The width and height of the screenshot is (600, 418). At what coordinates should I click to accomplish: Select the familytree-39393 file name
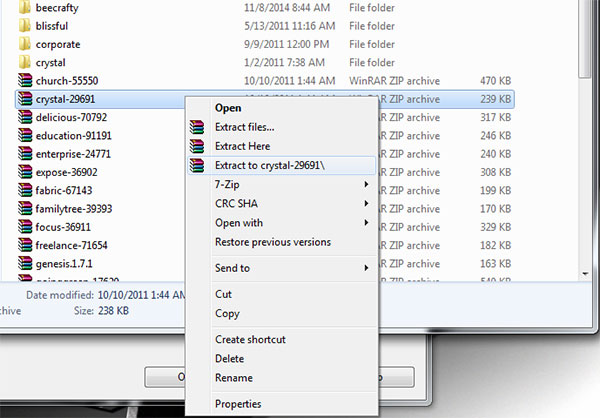pyautogui.click(x=74, y=209)
